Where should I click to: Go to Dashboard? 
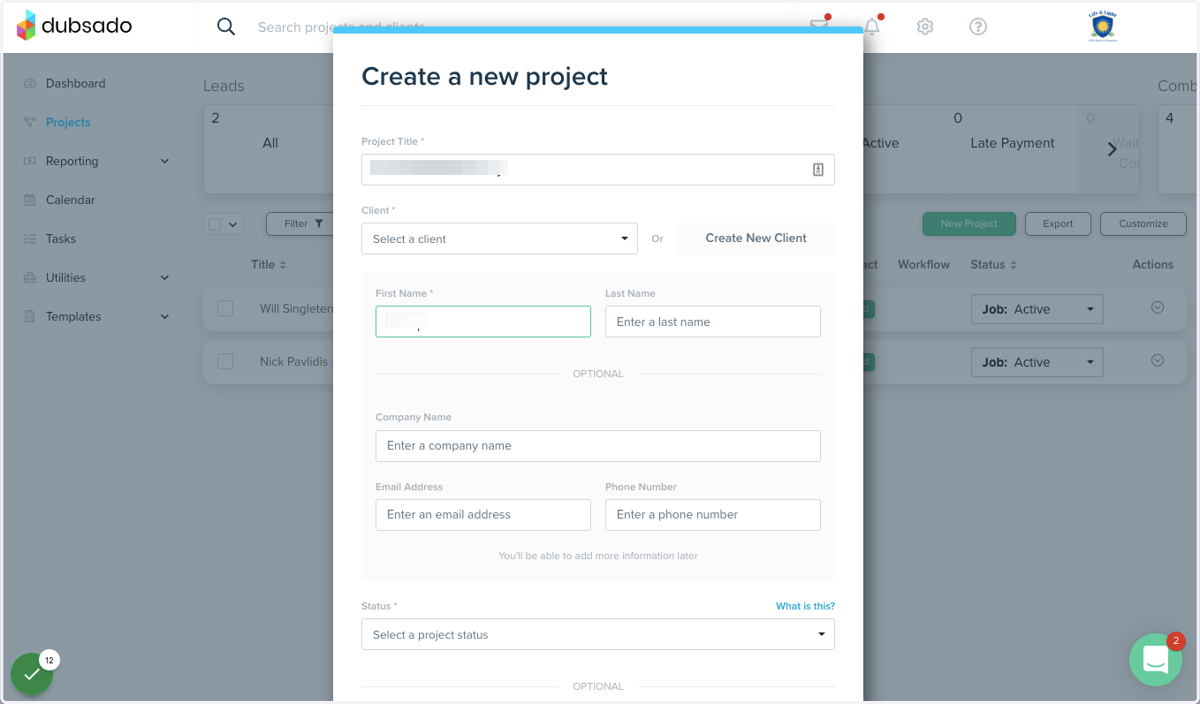(75, 84)
